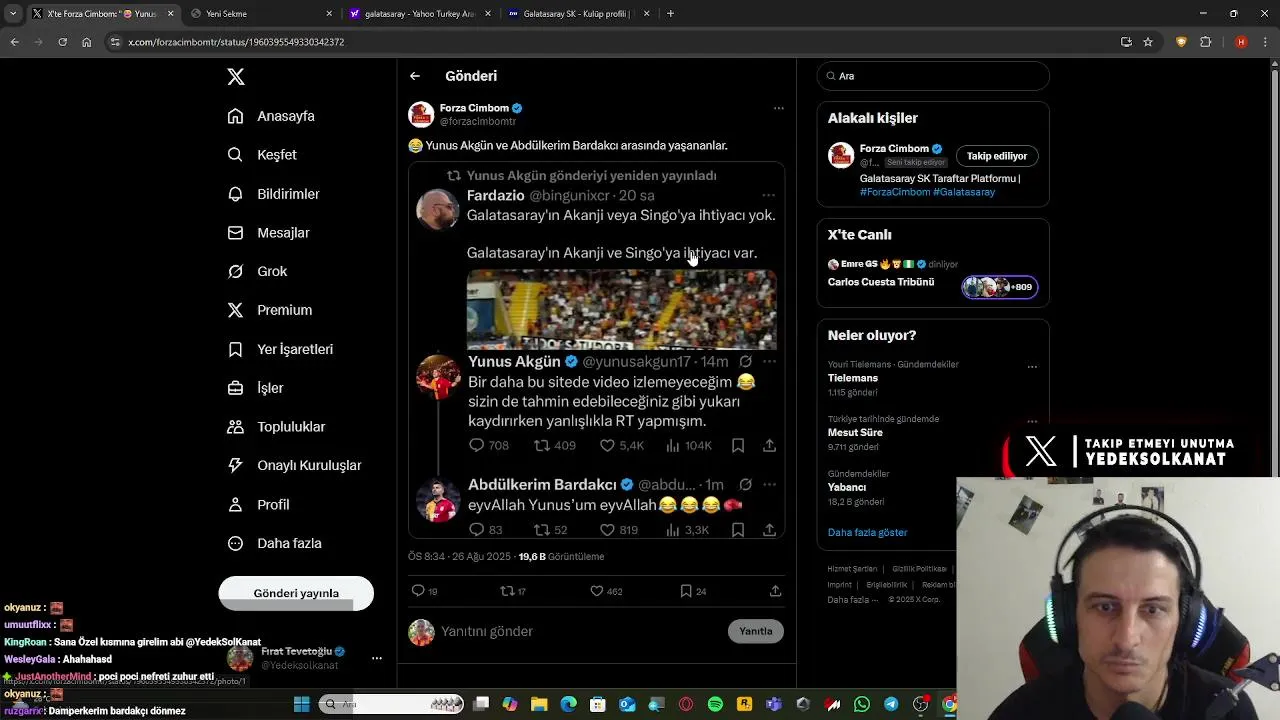View Yunus Akgün tweet analytics 104K
Screen dimensions: 1280x720
(x=688, y=445)
